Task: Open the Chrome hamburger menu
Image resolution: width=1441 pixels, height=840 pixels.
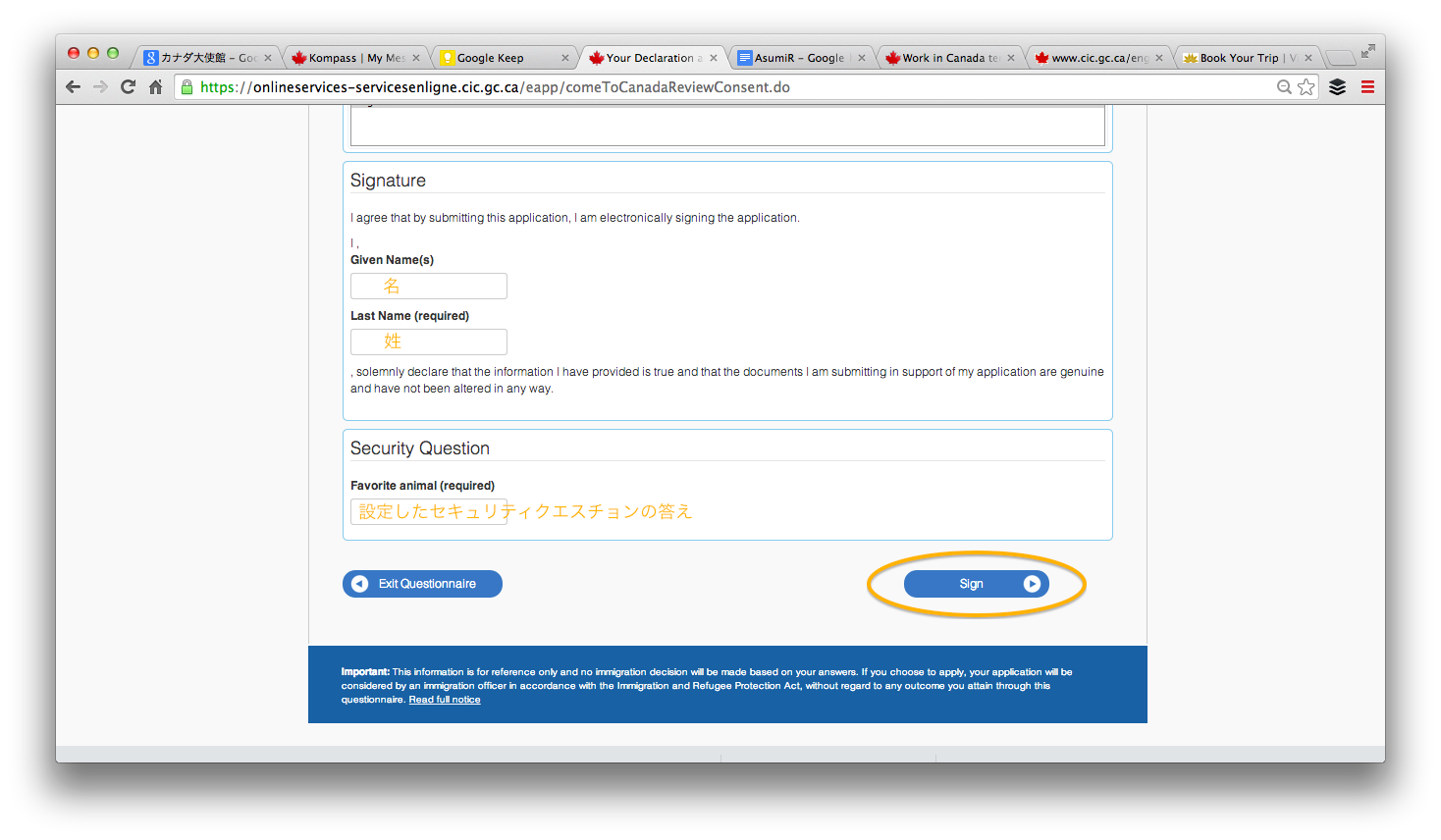Action: [1367, 87]
